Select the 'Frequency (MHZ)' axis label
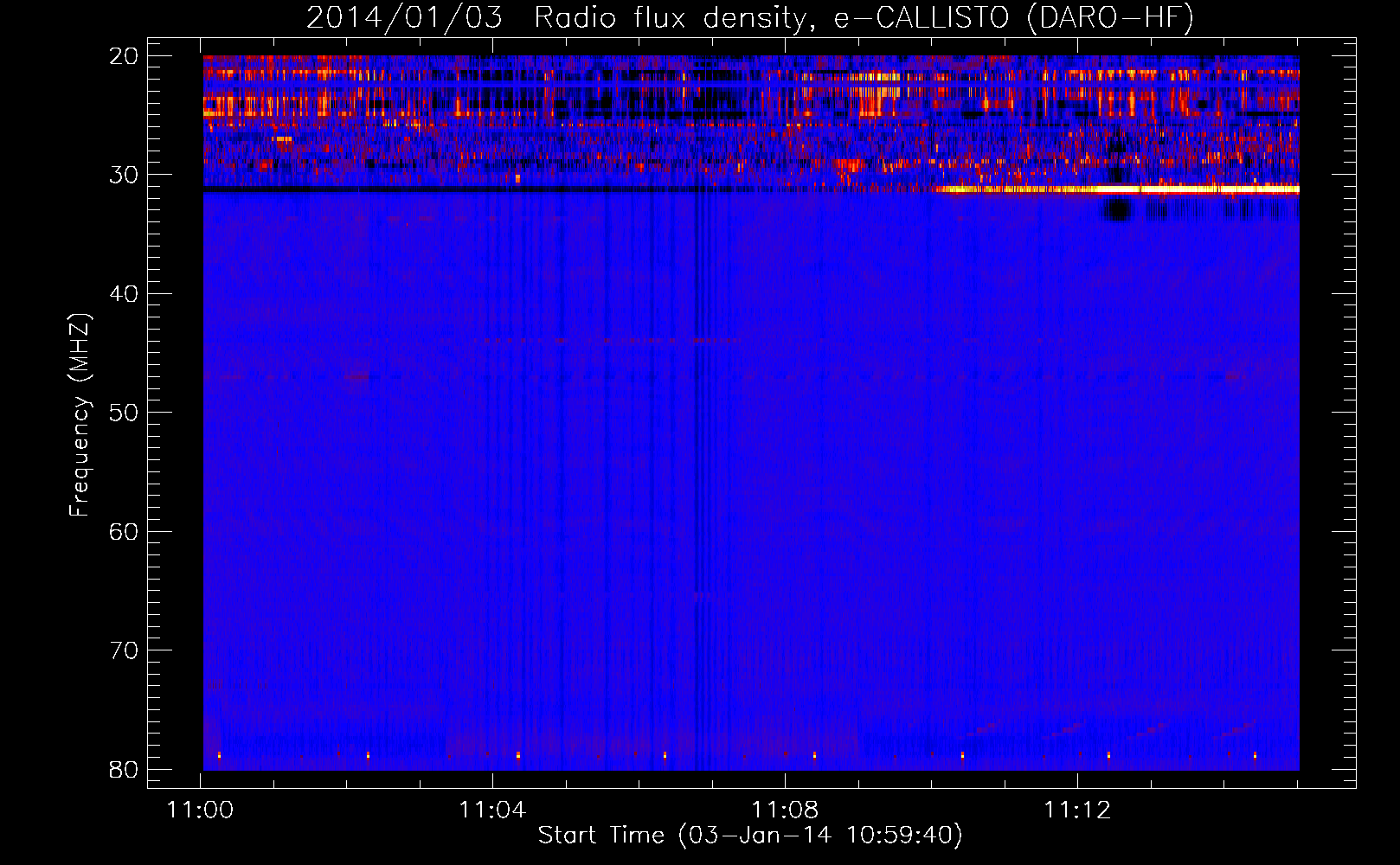This screenshot has width=1400, height=865. click(80, 415)
